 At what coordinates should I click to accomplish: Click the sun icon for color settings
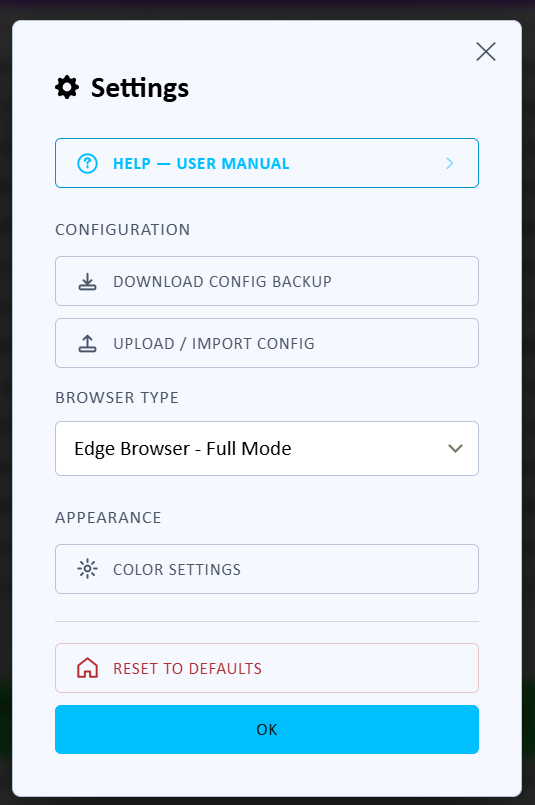(87, 569)
